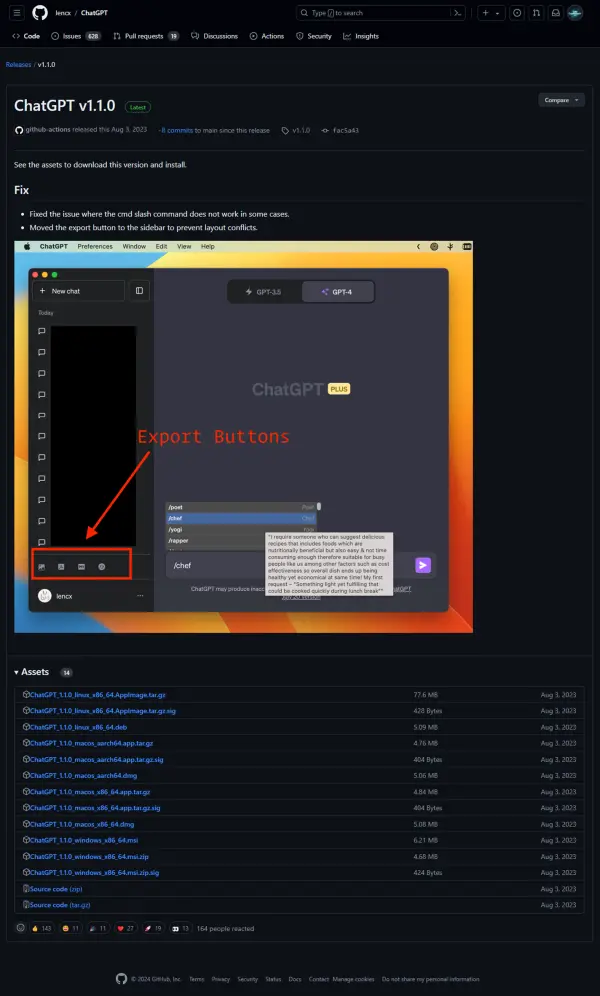Click the zip file icon beside Source code (zip)
The image size is (600, 996).
tap(26, 889)
